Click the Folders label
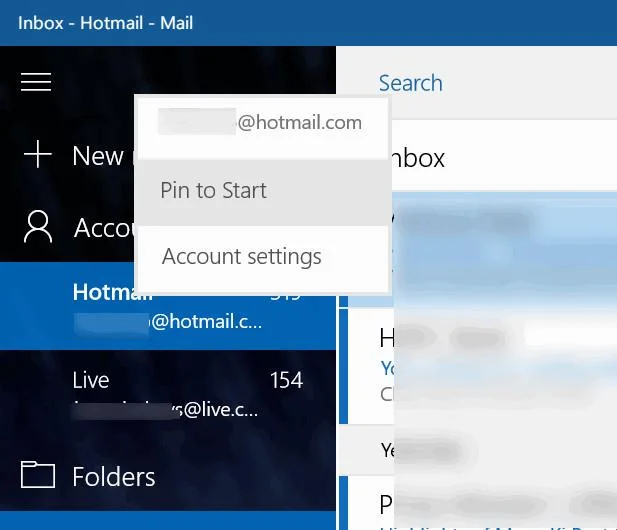 point(114,476)
